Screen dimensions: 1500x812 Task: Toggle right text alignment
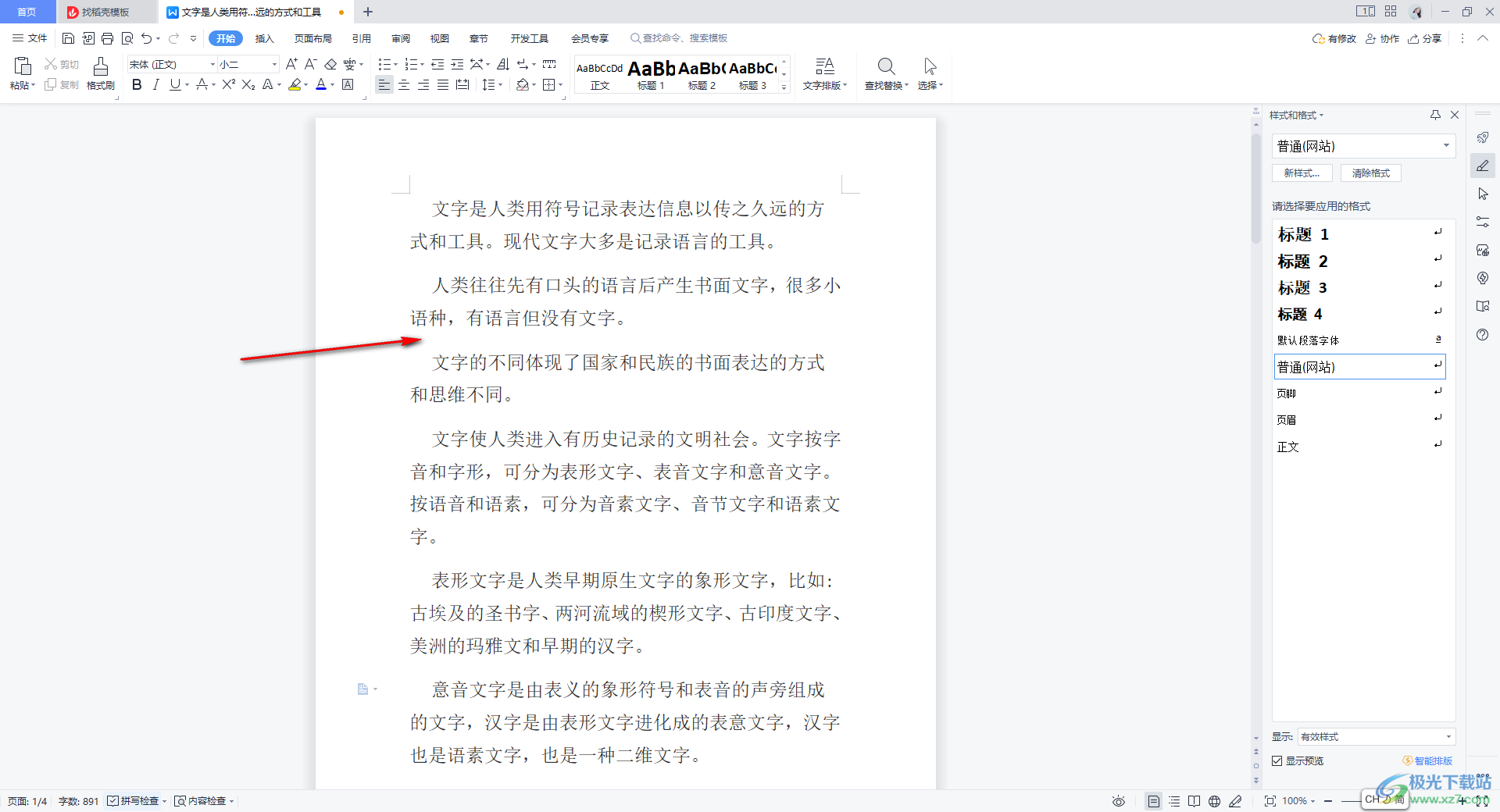(423, 84)
